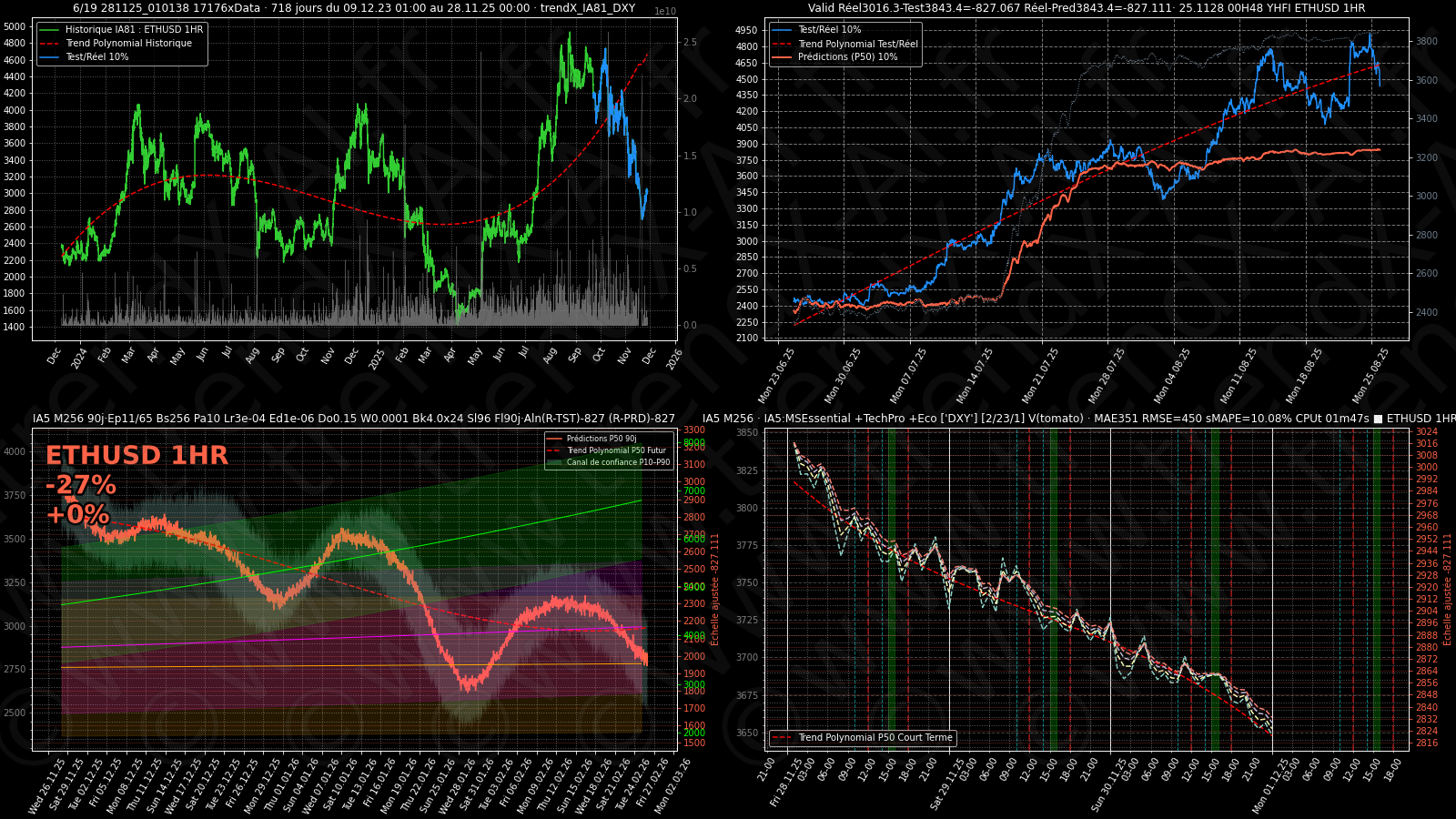Click 'Prédictions (P50) 10%' legend entry

[847, 57]
